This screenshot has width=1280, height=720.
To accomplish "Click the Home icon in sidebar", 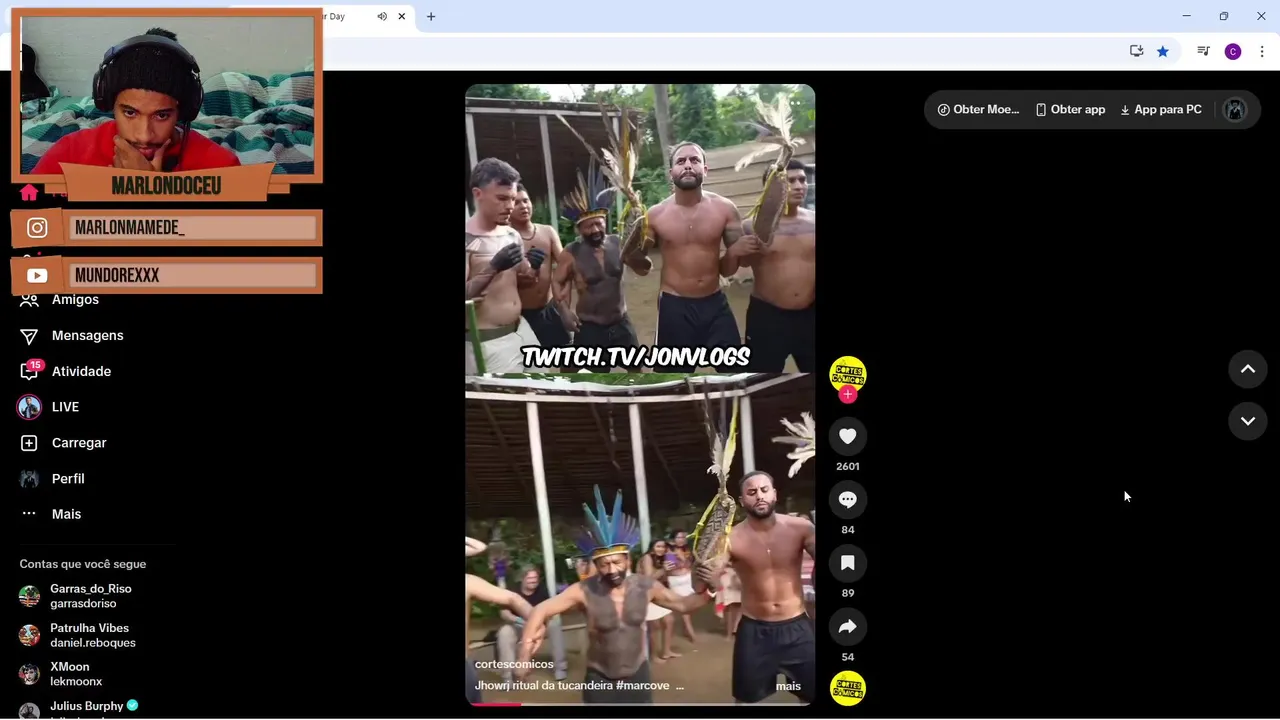I will pos(29,192).
